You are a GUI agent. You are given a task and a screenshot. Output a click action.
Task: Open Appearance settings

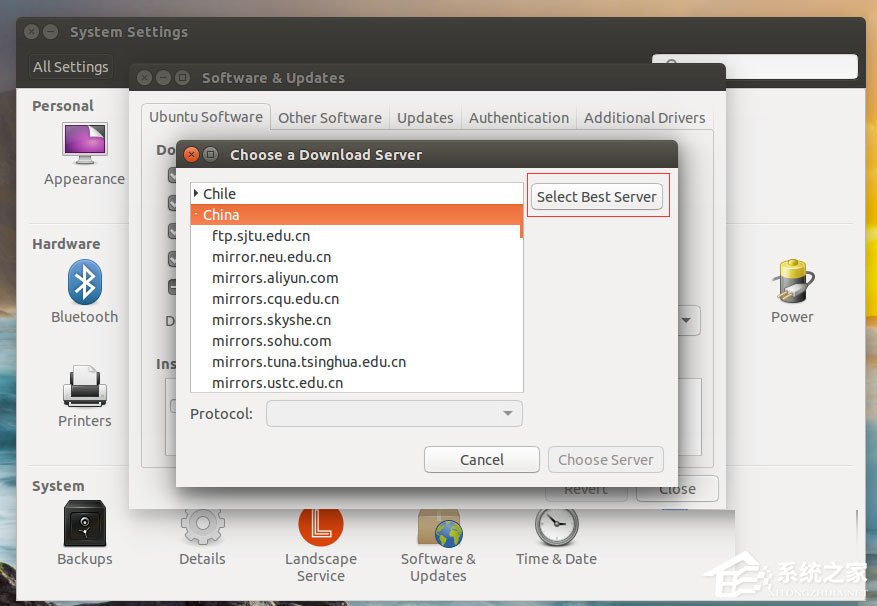click(84, 150)
